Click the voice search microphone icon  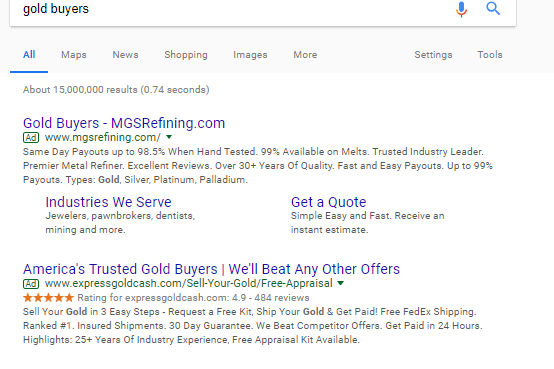click(x=461, y=9)
